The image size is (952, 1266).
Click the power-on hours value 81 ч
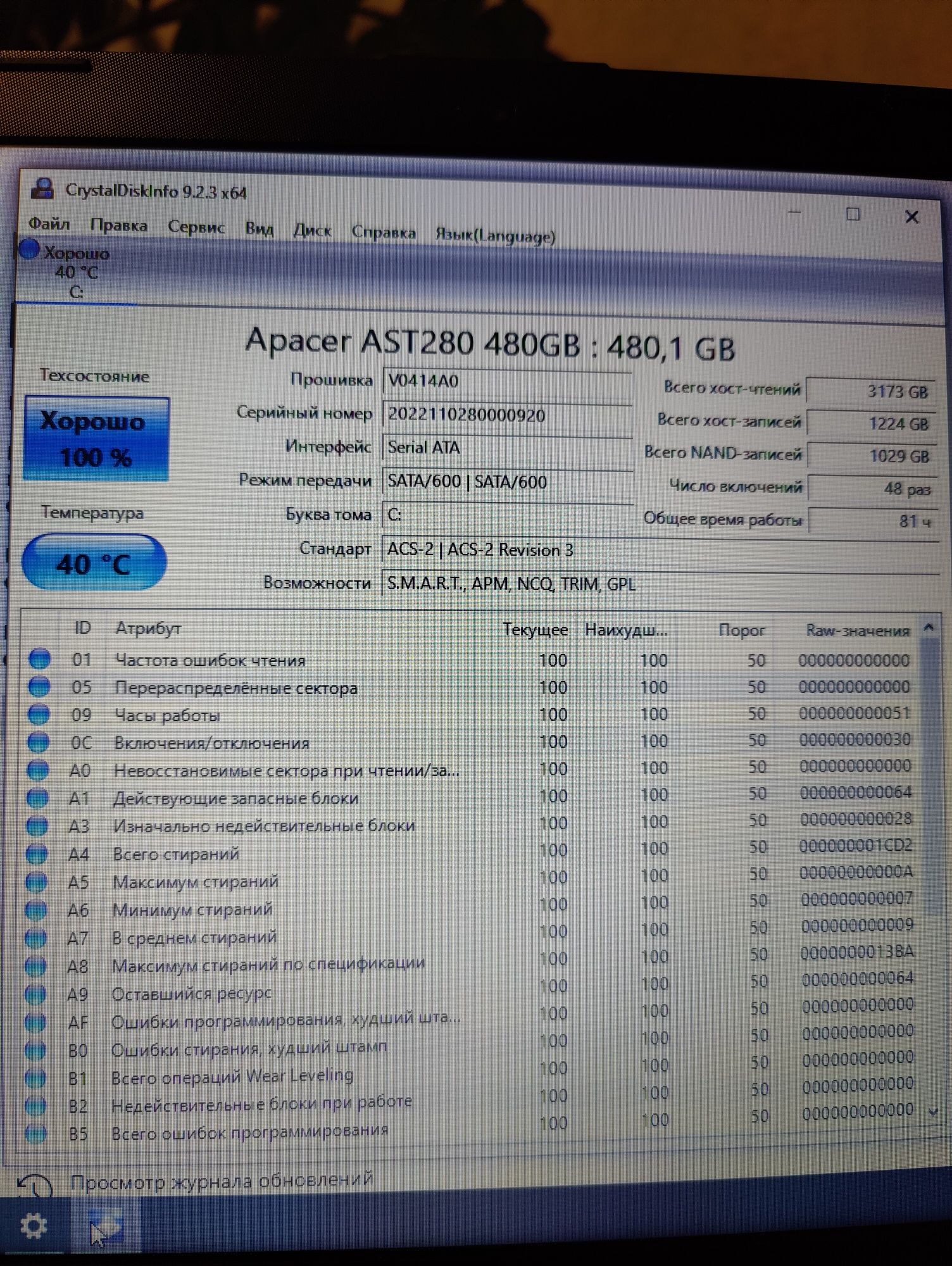click(874, 521)
